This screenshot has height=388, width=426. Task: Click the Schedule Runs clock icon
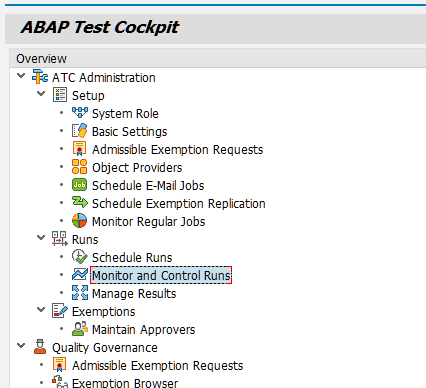click(80, 257)
